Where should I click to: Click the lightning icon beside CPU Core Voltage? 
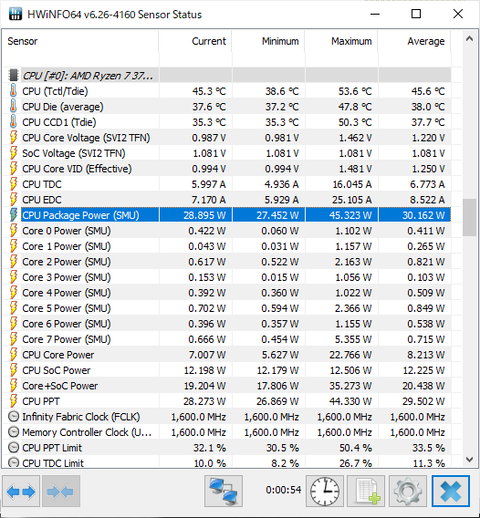click(x=13, y=138)
